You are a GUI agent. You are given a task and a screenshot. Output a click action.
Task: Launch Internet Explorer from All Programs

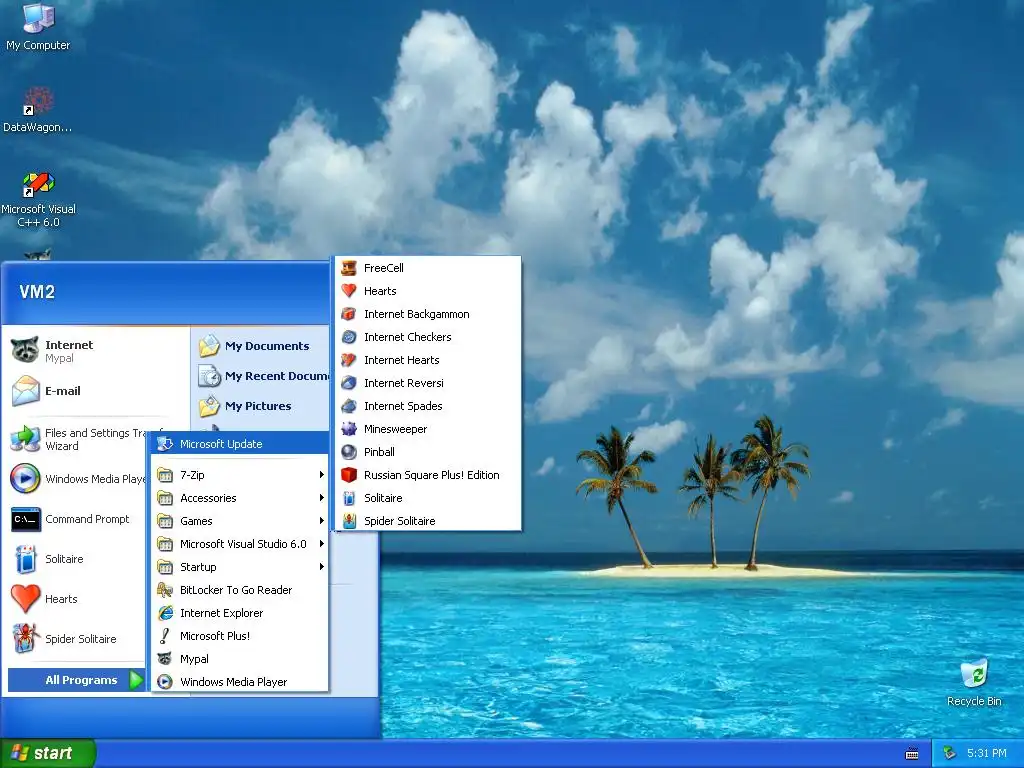click(x=240, y=613)
